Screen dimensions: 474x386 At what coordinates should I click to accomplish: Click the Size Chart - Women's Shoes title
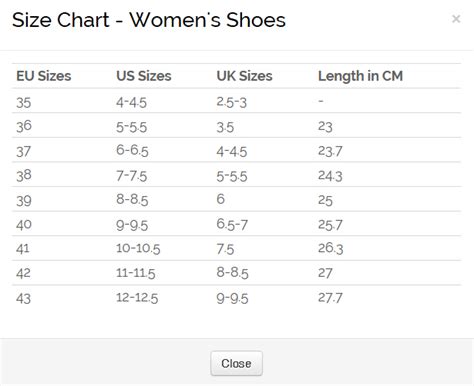click(149, 20)
